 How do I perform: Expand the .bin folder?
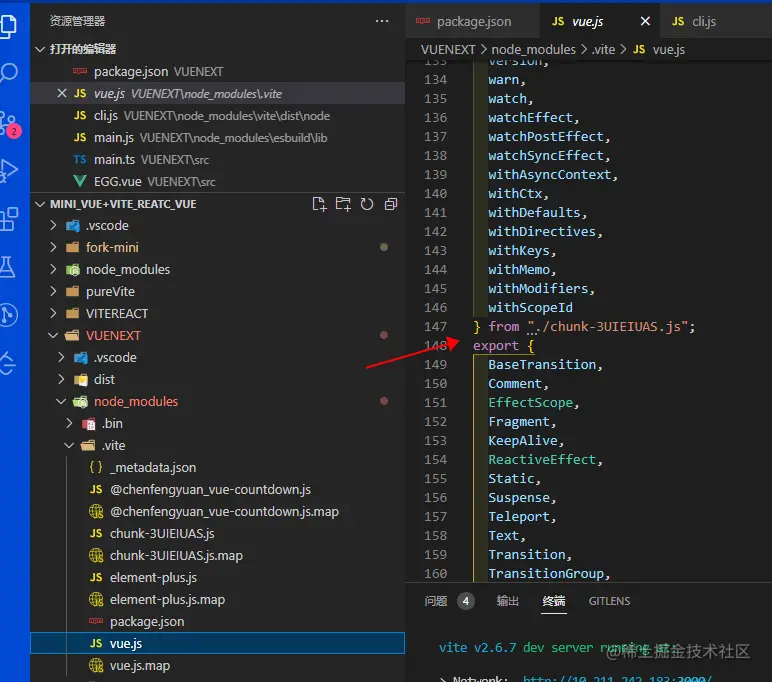pyautogui.click(x=217, y=423)
